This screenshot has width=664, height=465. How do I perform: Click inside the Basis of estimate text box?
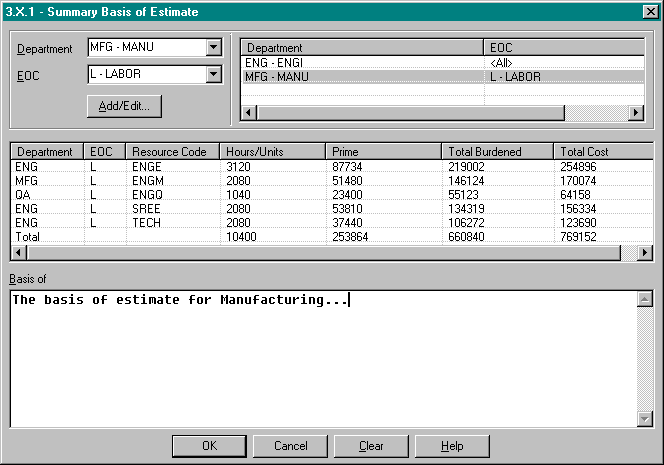[x=320, y=360]
